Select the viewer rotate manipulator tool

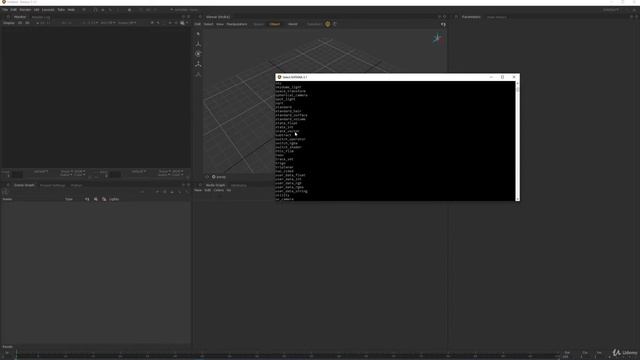click(x=198, y=54)
